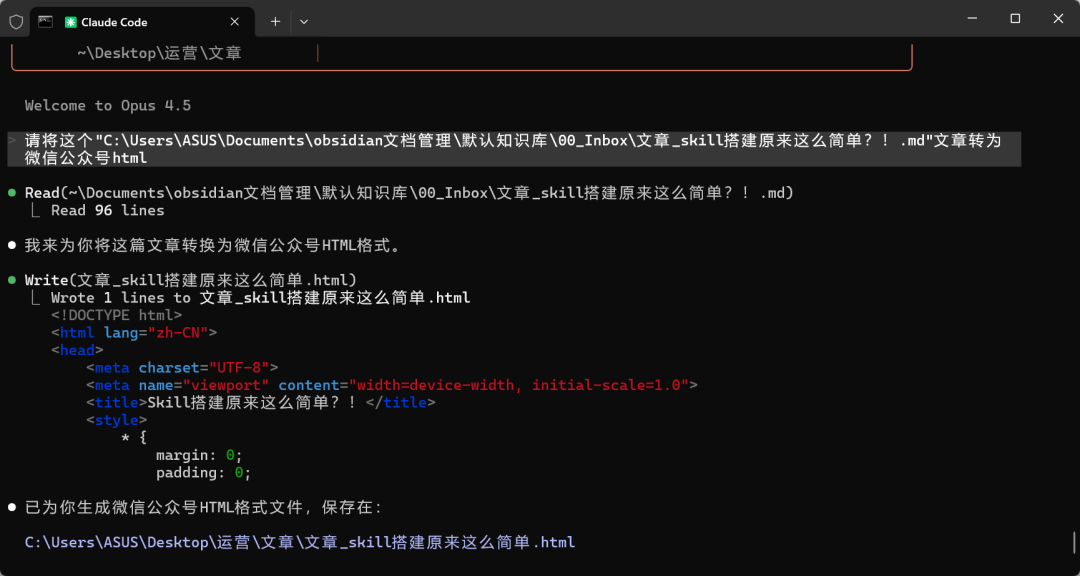Click the saved file path C:\Users\ASUS\Desktop\运营
1080x576 pixels.
point(300,543)
